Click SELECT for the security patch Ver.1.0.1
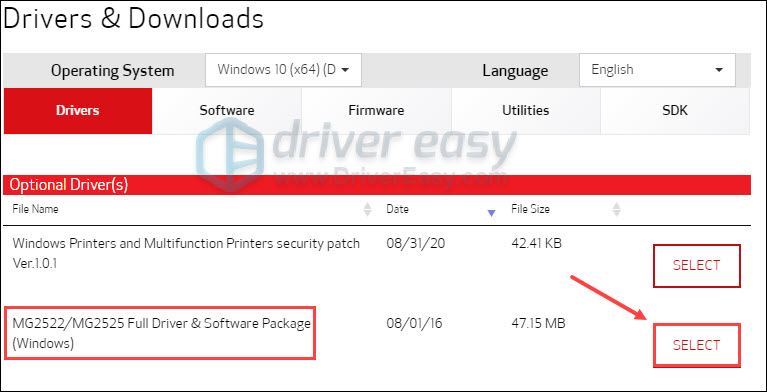 click(697, 266)
